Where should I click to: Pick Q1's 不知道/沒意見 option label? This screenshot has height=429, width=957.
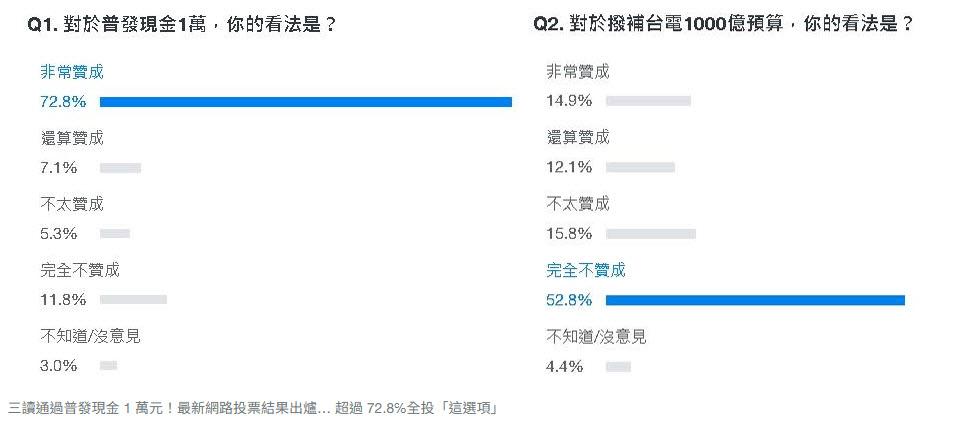[x=90, y=336]
